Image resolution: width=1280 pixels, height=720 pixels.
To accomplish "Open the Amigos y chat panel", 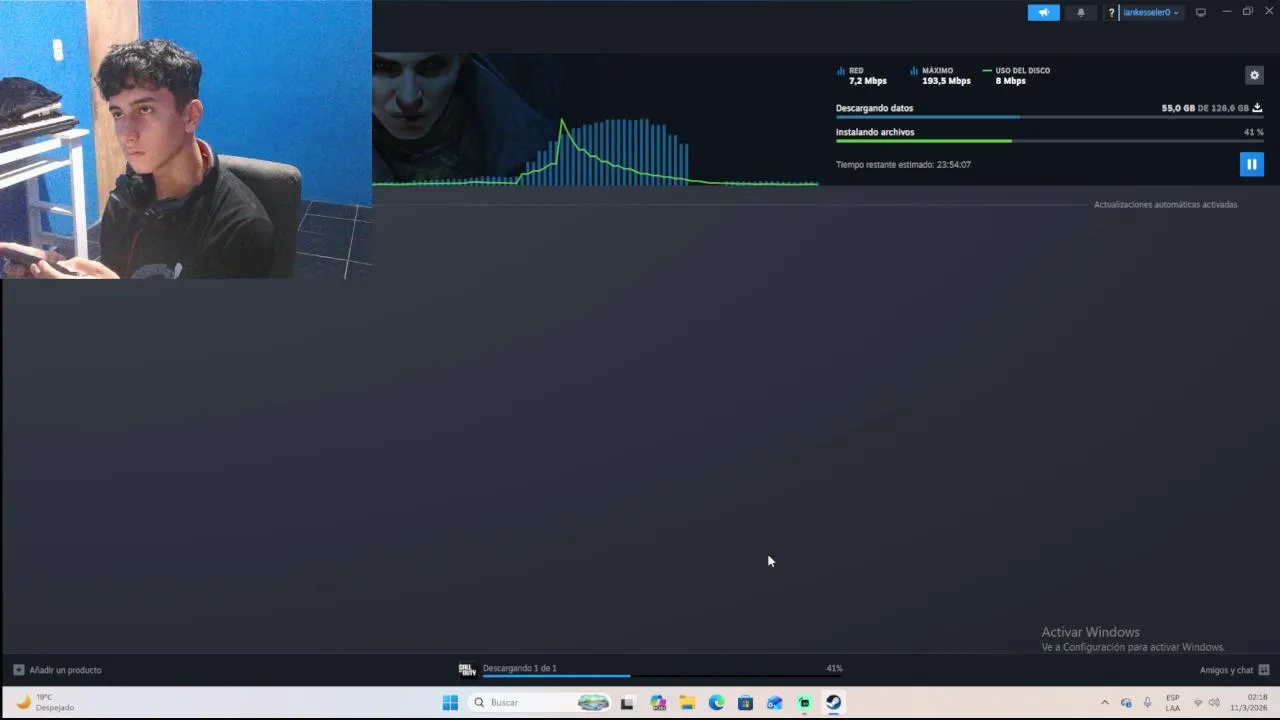I will [x=1234, y=670].
